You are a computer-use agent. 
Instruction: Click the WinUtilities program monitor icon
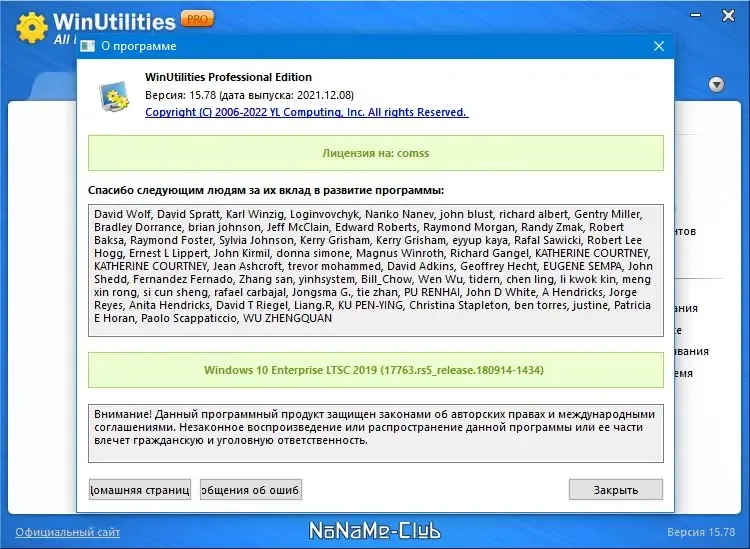114,96
